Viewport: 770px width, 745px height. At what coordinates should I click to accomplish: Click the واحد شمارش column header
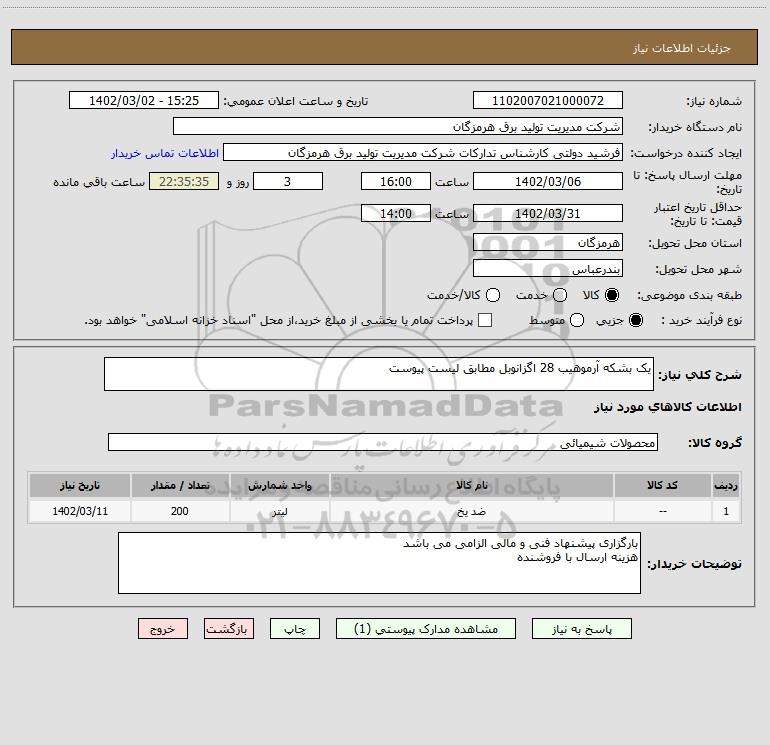[279, 485]
